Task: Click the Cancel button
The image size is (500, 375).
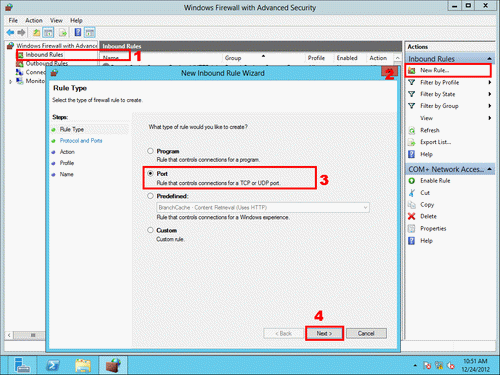Action: tap(366, 333)
